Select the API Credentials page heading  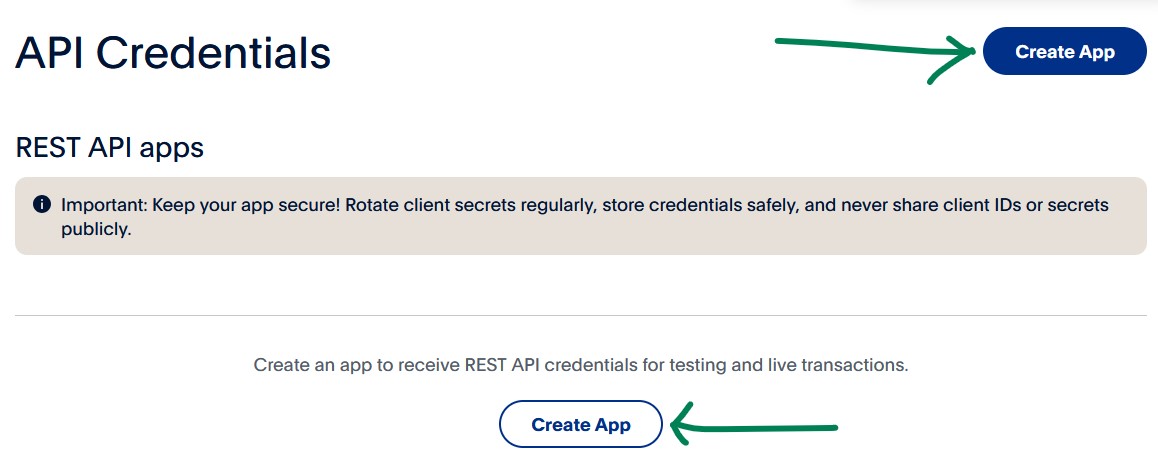[173, 52]
